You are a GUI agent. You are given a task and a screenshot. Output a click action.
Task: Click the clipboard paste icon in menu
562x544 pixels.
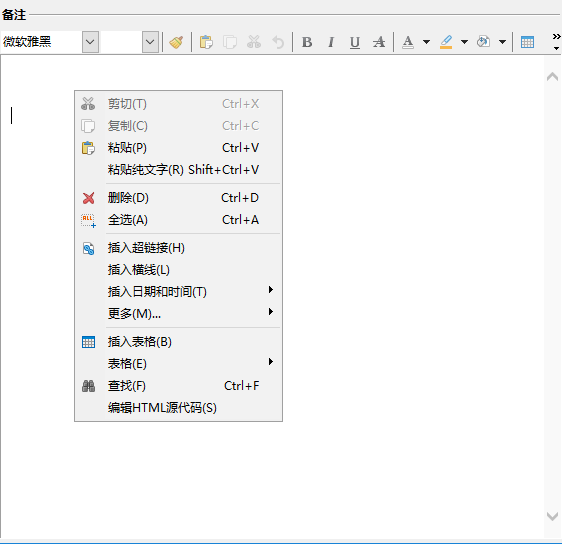[88, 148]
